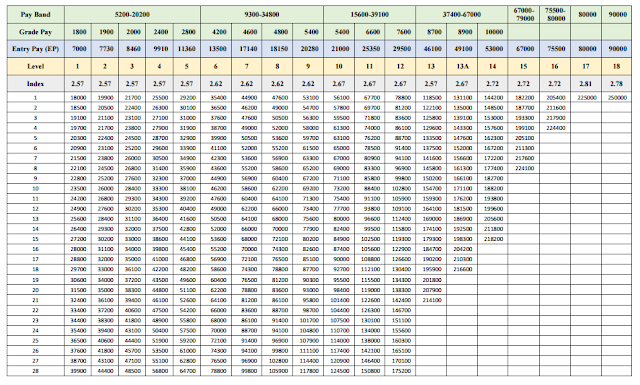640x385 pixels.
Task: Select the Level '13A' header cell
Action: pos(462,67)
